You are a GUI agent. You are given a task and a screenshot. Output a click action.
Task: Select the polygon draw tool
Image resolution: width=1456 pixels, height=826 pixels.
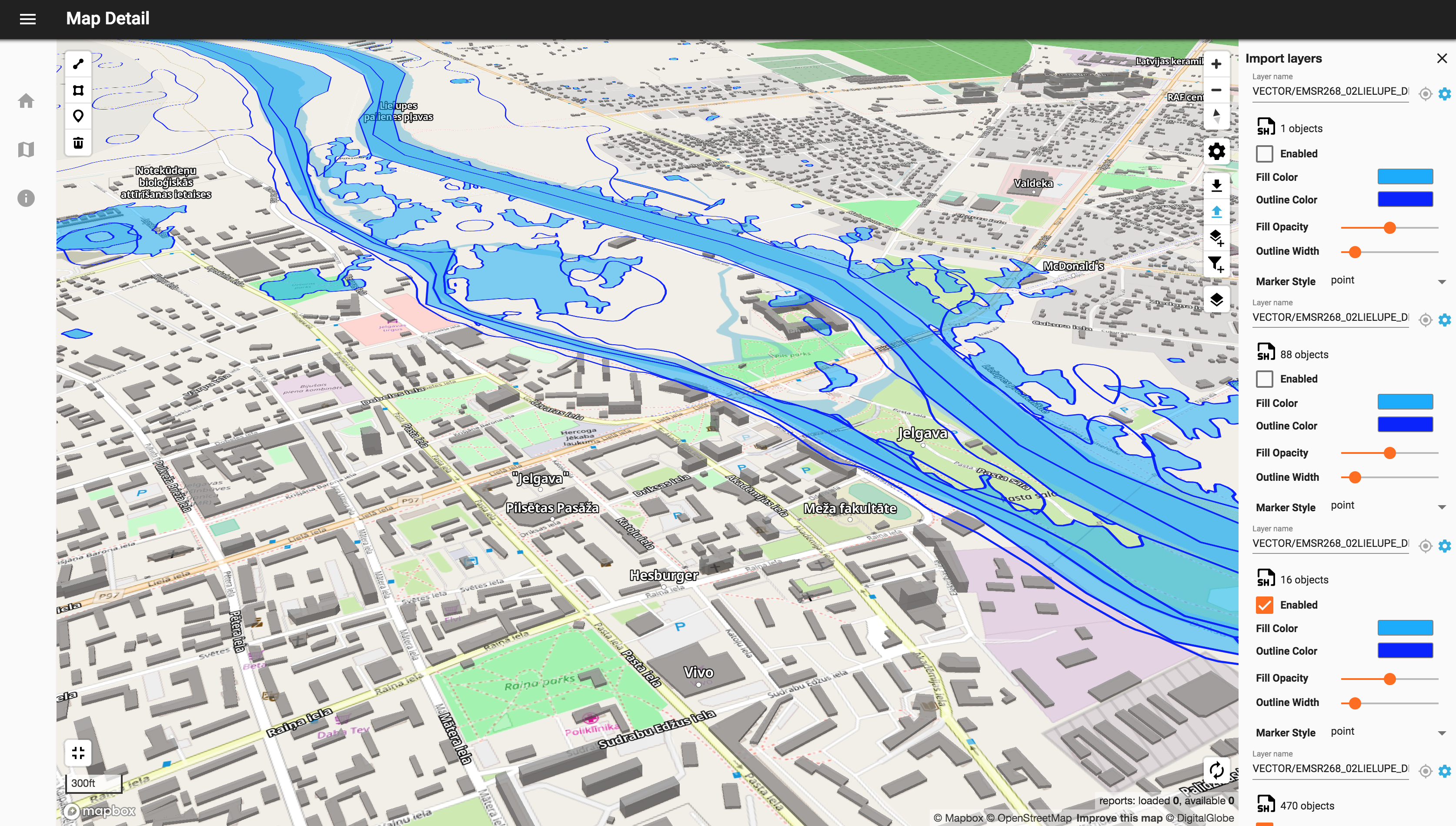coord(78,90)
